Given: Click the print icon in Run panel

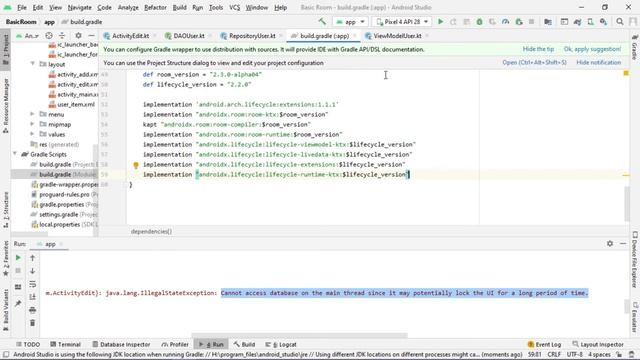Looking at the screenshot, I should tap(33, 310).
